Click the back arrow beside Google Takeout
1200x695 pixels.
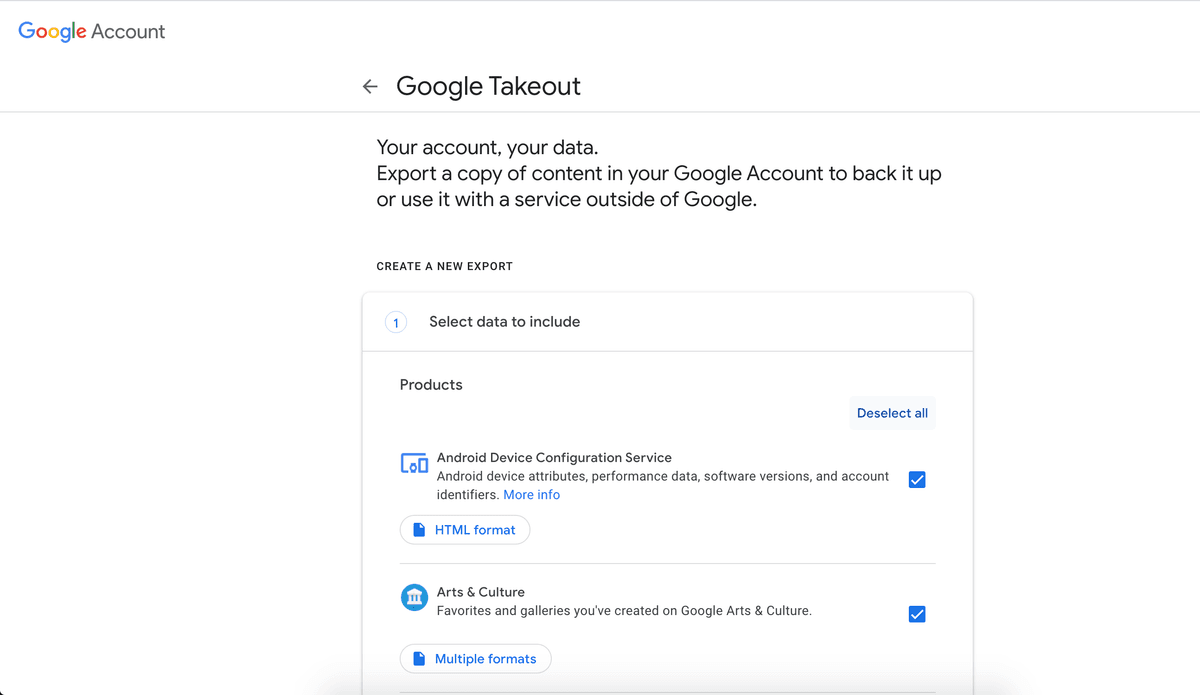click(370, 87)
